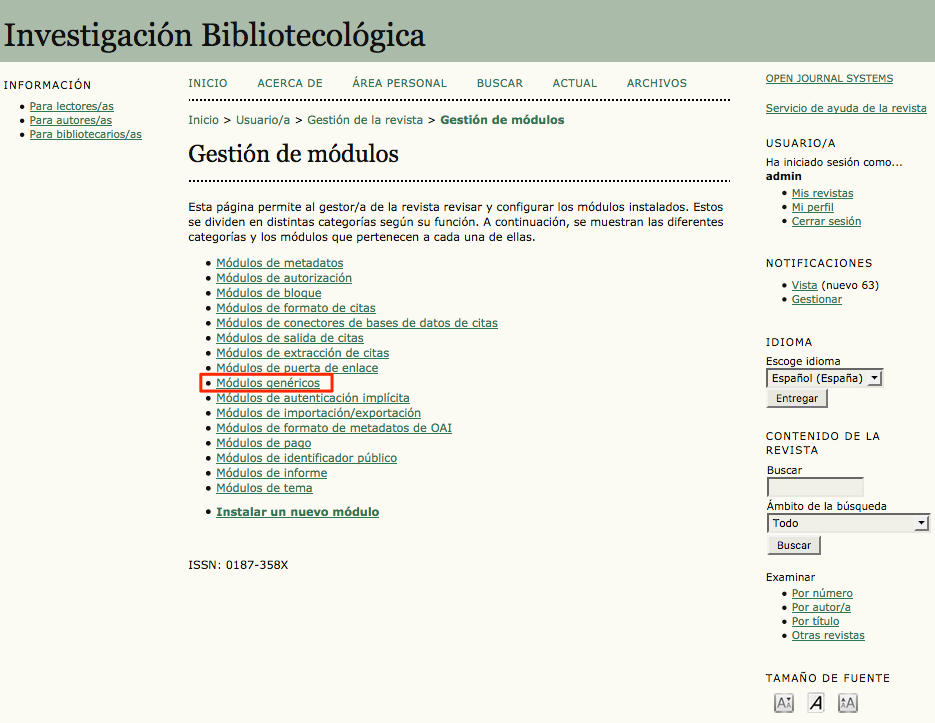Click the default font size icon

point(816,703)
